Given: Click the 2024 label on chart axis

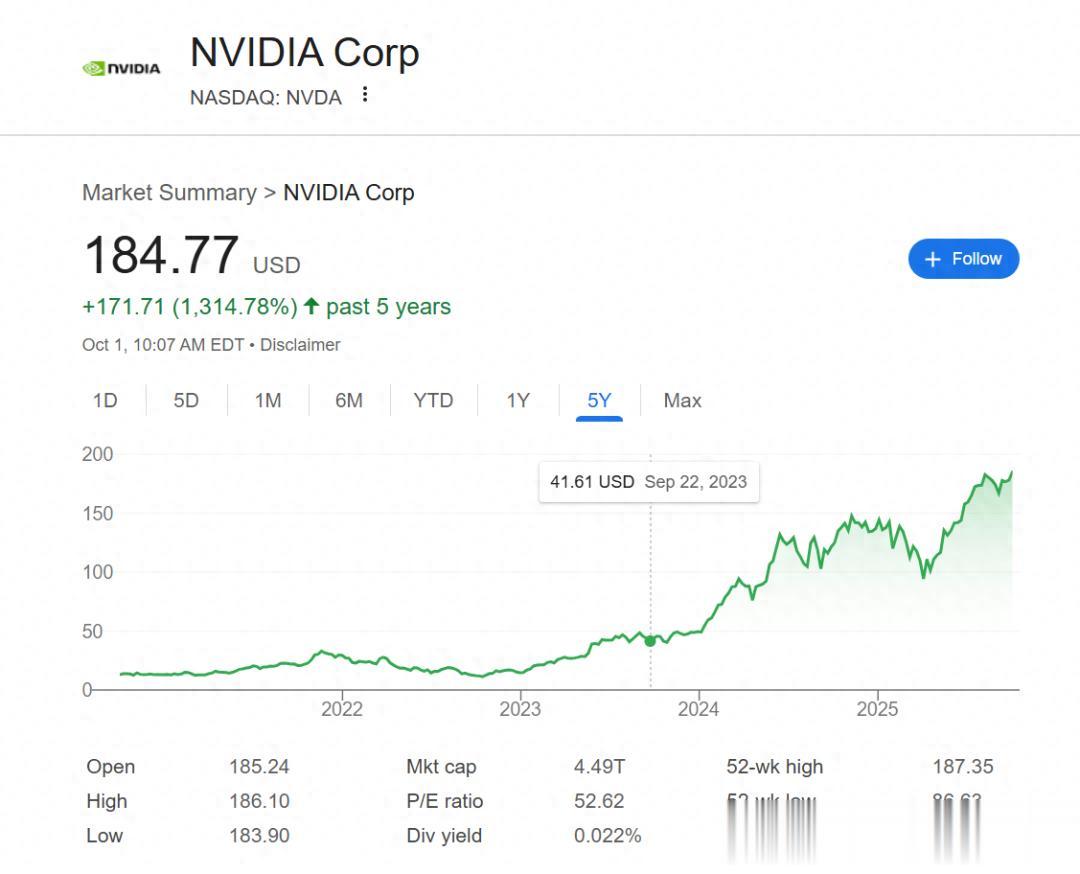Looking at the screenshot, I should tap(698, 709).
